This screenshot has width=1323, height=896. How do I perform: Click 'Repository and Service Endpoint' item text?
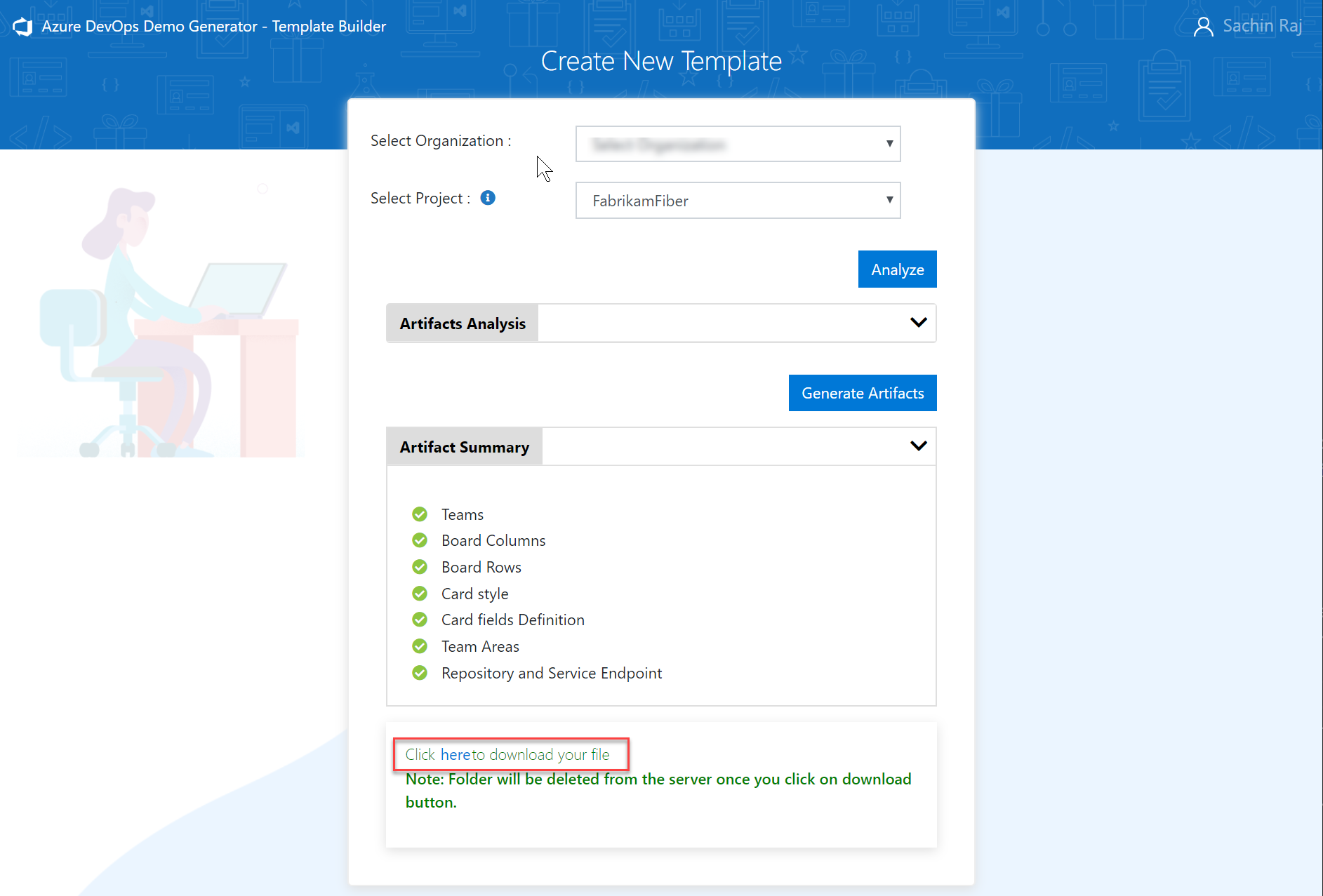pos(552,673)
